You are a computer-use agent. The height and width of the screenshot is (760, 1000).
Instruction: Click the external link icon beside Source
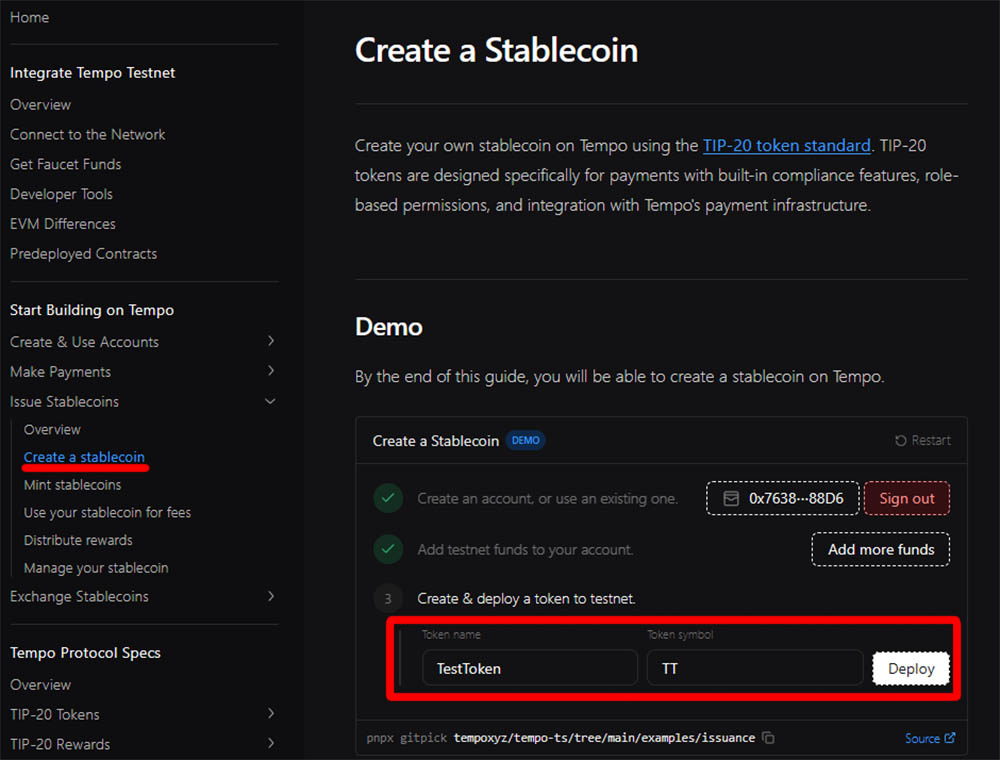coord(950,738)
